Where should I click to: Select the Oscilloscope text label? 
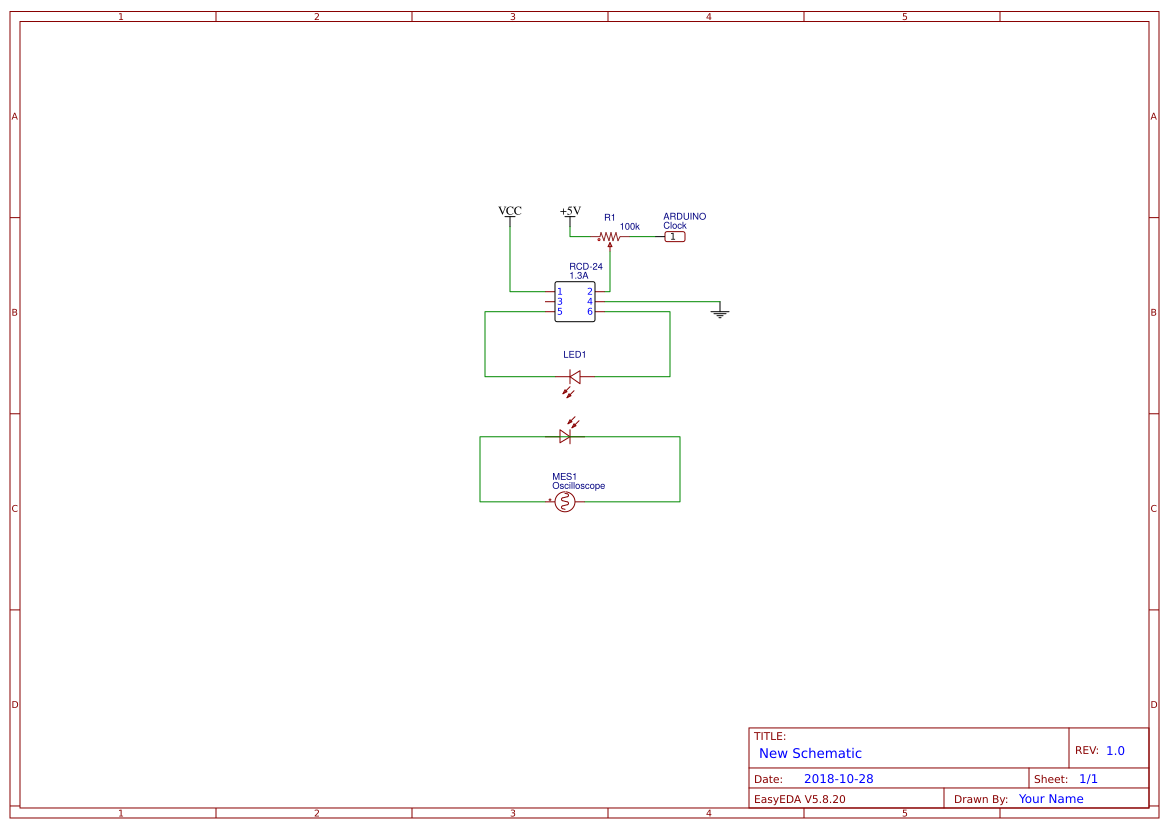pos(578,486)
